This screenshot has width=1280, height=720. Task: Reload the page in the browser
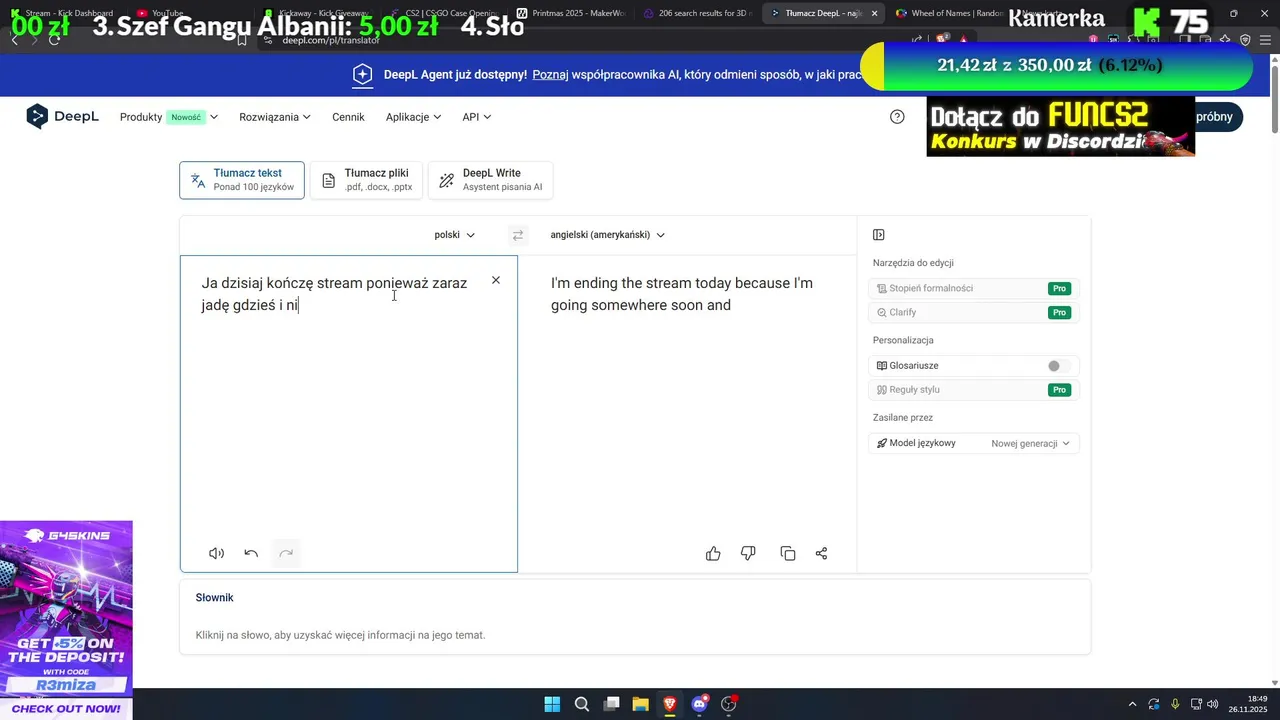[x=54, y=40]
